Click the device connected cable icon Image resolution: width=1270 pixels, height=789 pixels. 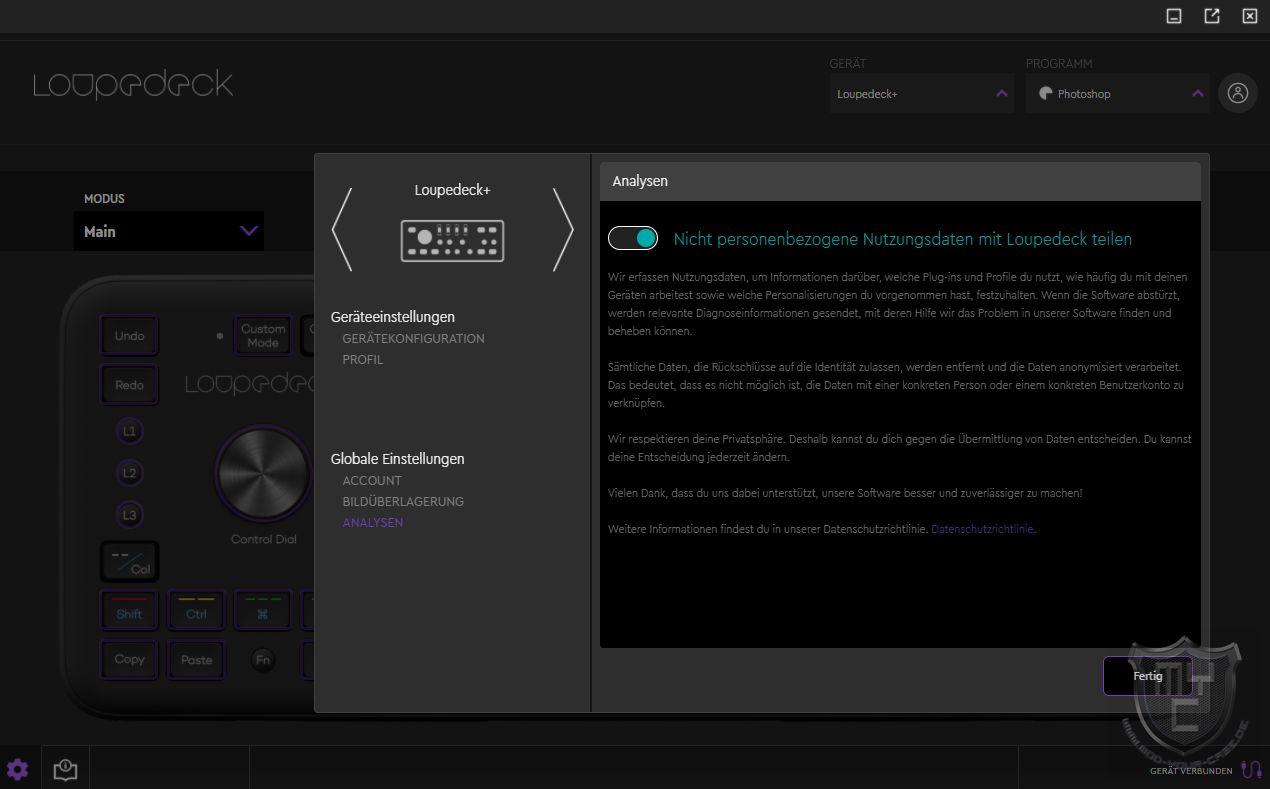(1251, 769)
